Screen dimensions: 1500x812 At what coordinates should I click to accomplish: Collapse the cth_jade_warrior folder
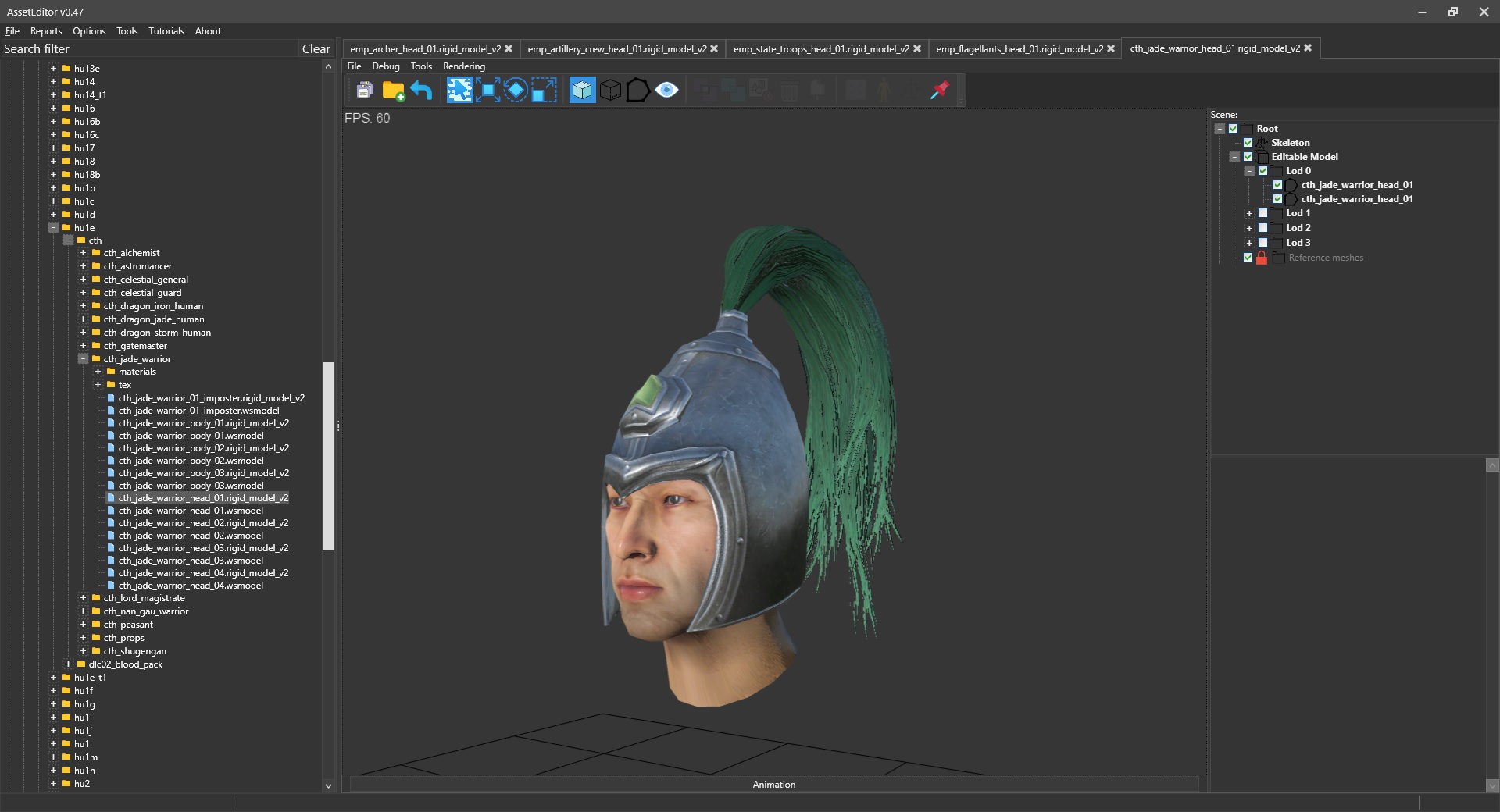coord(84,359)
